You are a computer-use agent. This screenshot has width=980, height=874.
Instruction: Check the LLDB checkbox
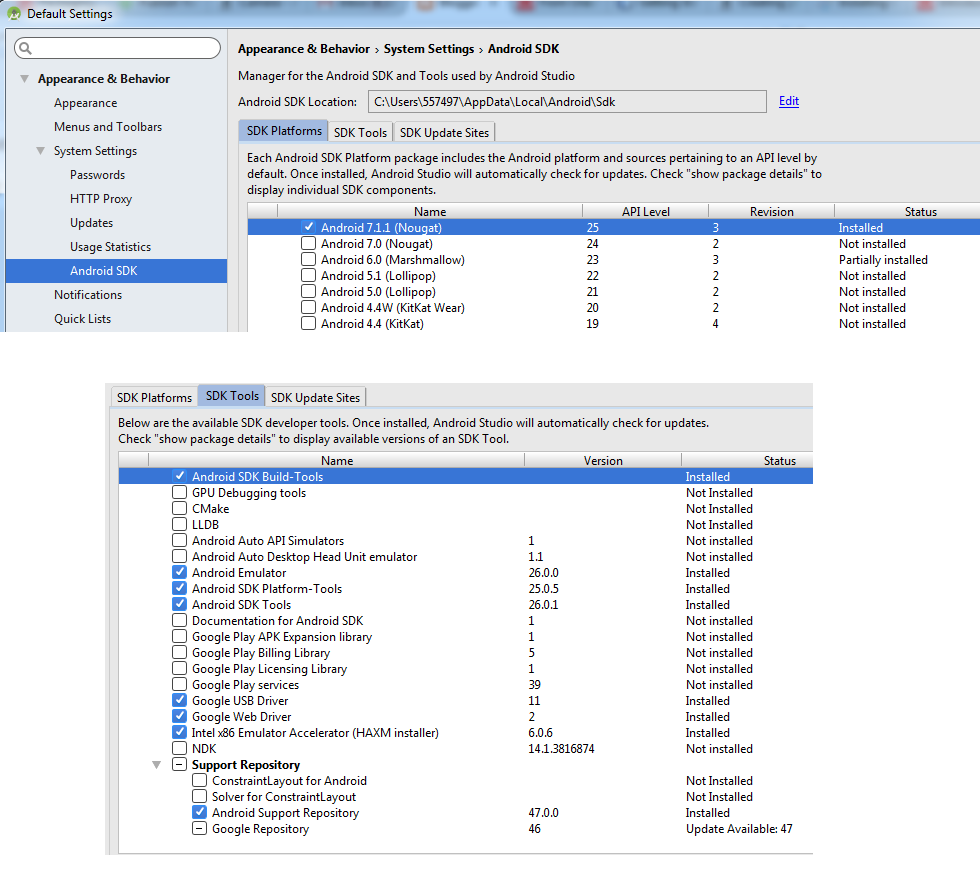pyautogui.click(x=179, y=524)
